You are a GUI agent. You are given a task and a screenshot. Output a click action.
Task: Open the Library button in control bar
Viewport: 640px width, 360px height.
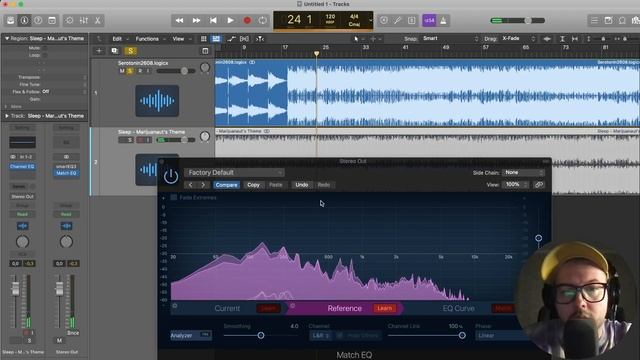click(x=11, y=20)
